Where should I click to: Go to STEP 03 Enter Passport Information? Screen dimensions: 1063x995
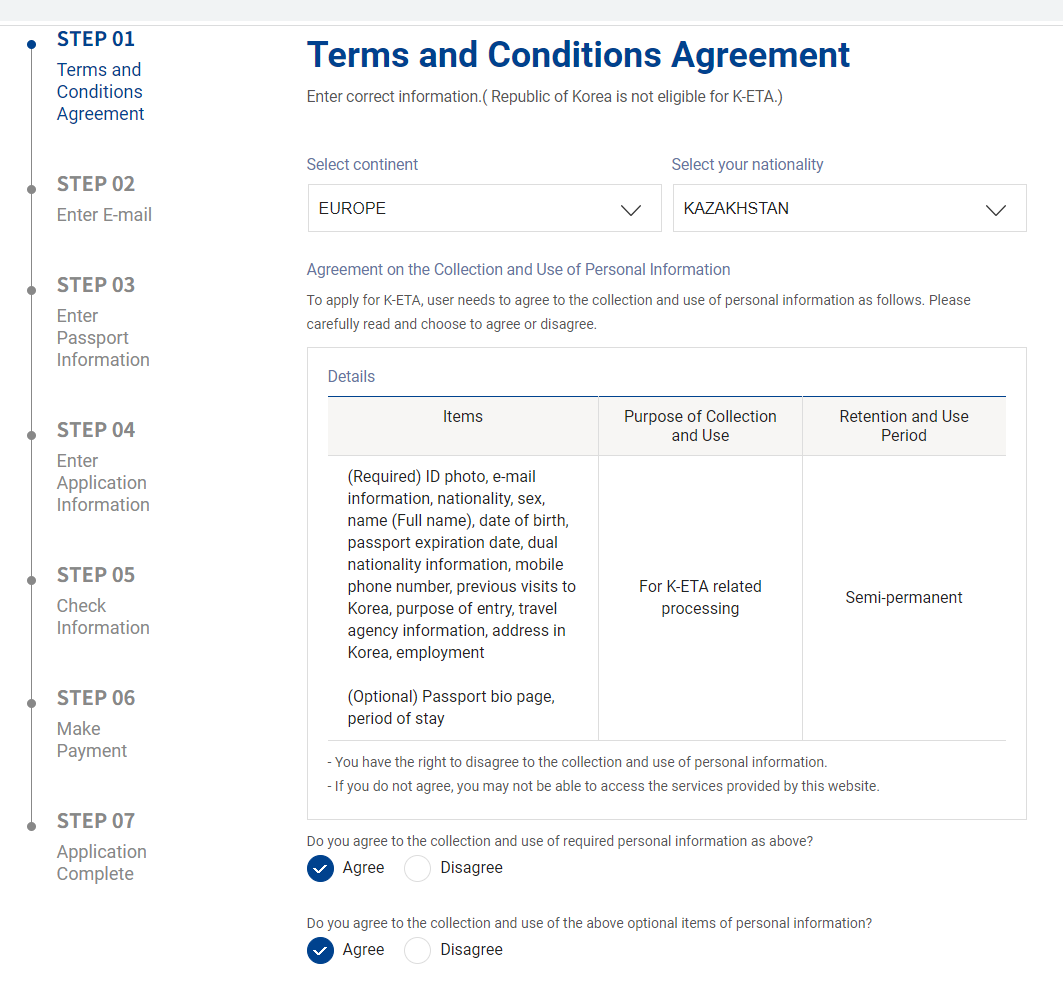pyautogui.click(x=103, y=322)
